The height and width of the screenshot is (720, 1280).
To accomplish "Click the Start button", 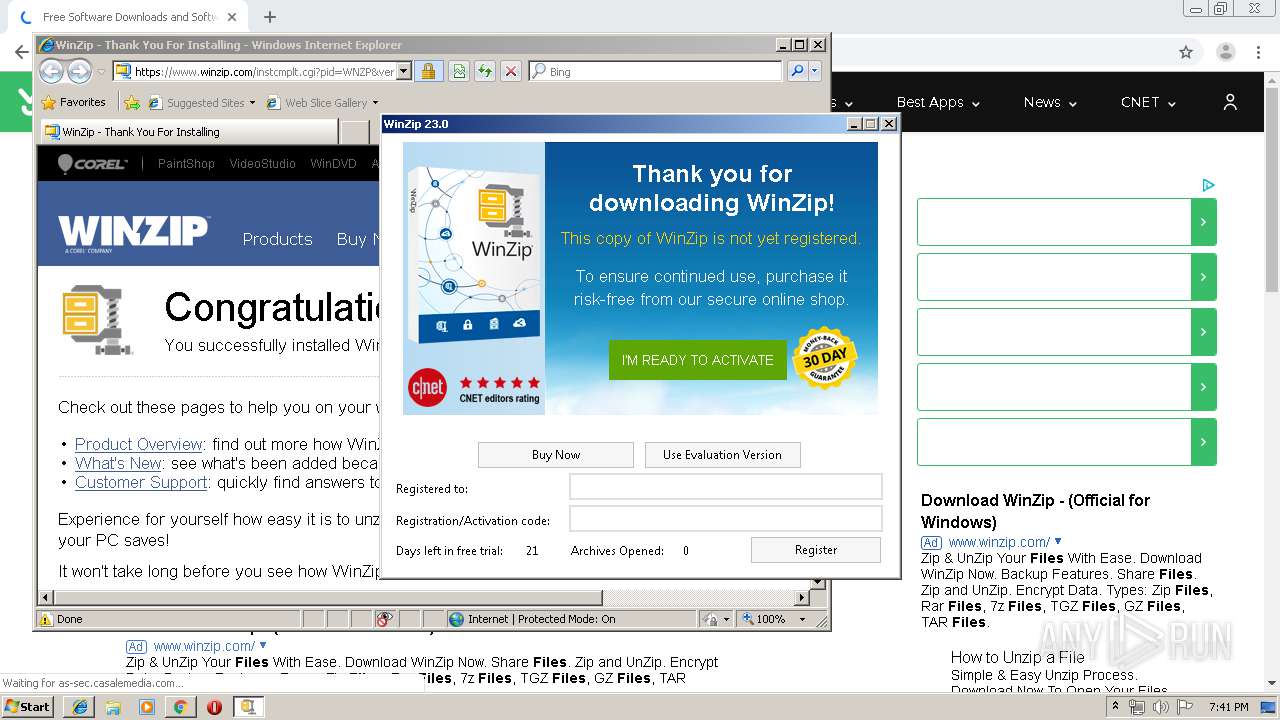I will click(x=28, y=707).
